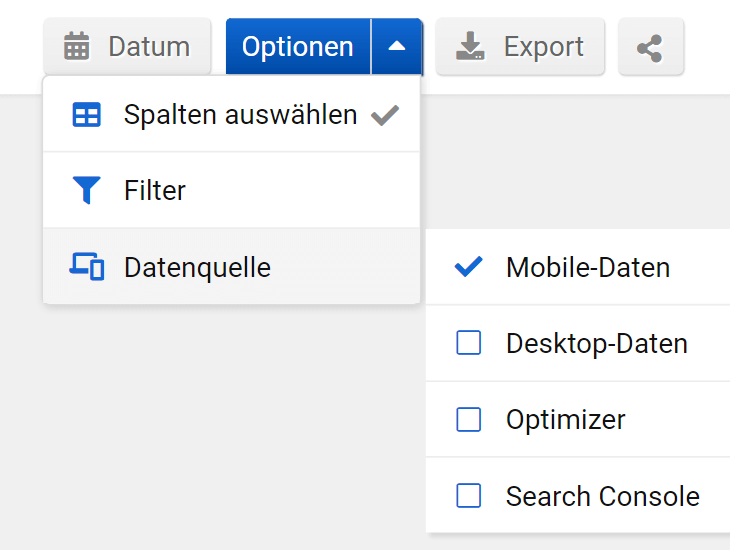The width and height of the screenshot is (730, 550).
Task: Click the blue funnel filter icon
Action: (x=87, y=190)
